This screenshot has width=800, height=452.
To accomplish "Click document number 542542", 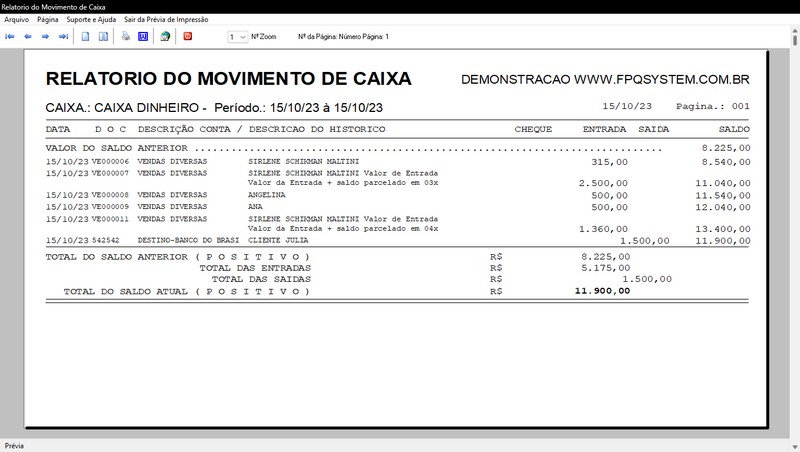I will tap(106, 240).
